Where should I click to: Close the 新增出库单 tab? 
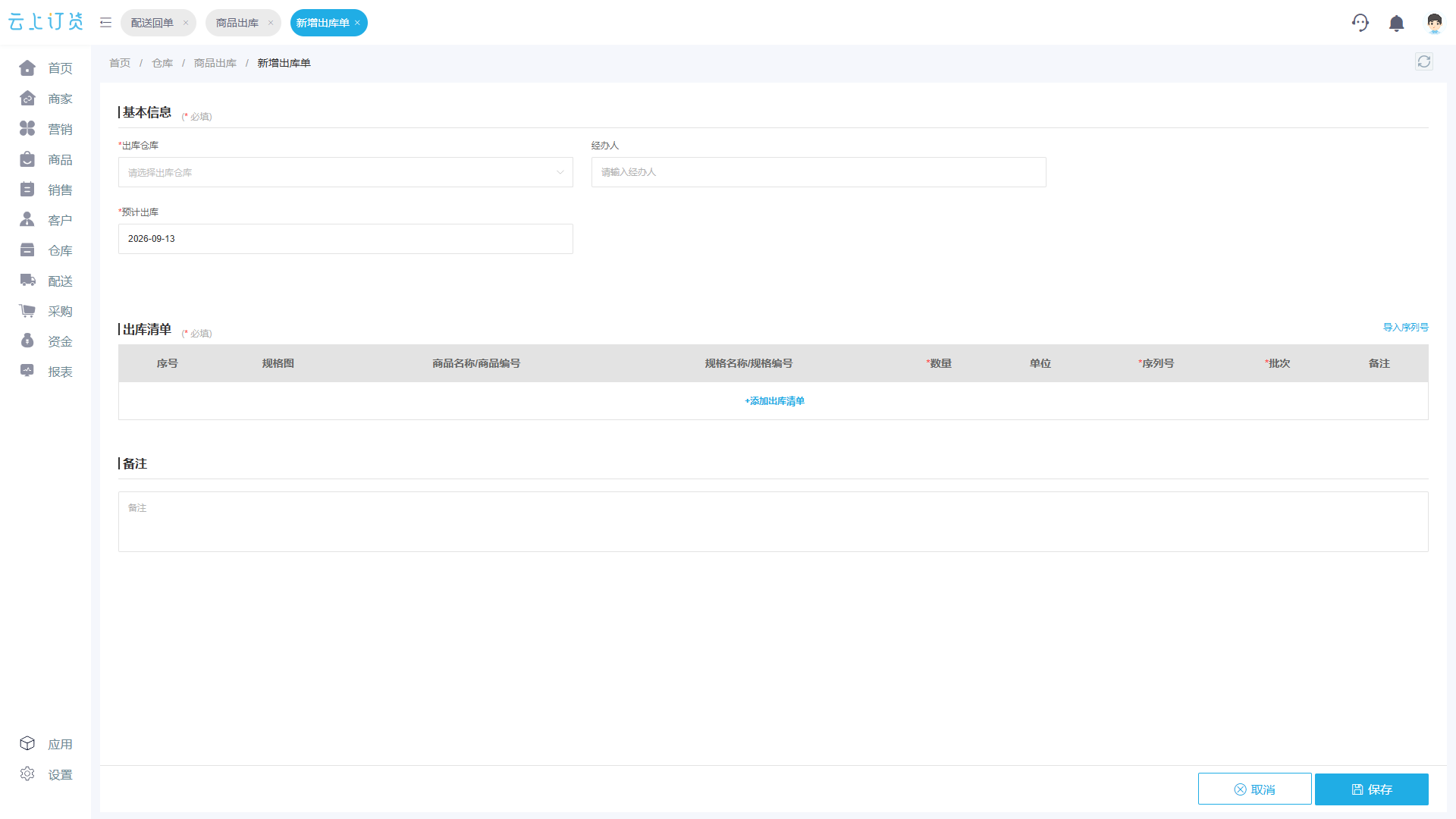[357, 23]
